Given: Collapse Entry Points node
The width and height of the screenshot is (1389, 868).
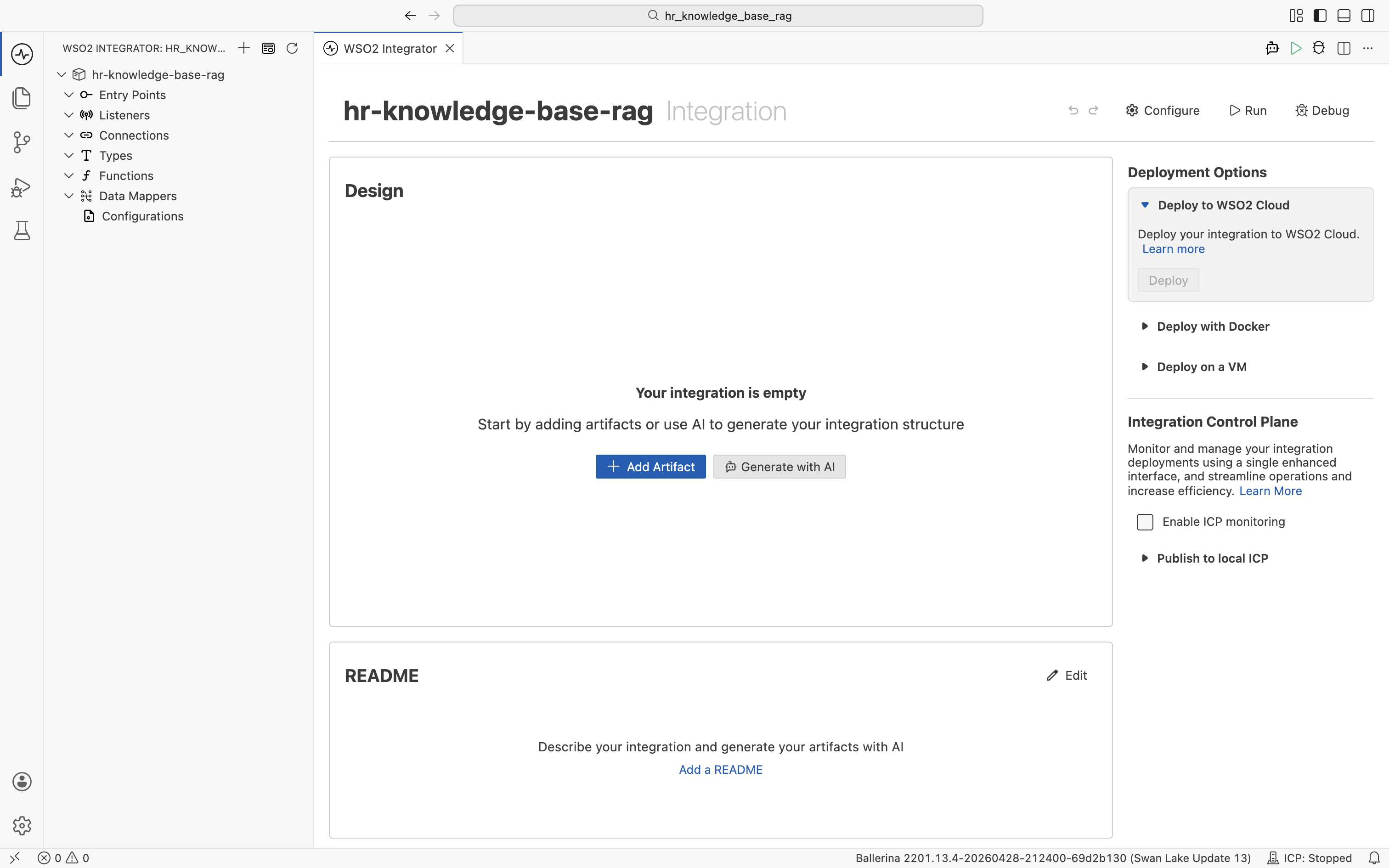Looking at the screenshot, I should [x=69, y=95].
